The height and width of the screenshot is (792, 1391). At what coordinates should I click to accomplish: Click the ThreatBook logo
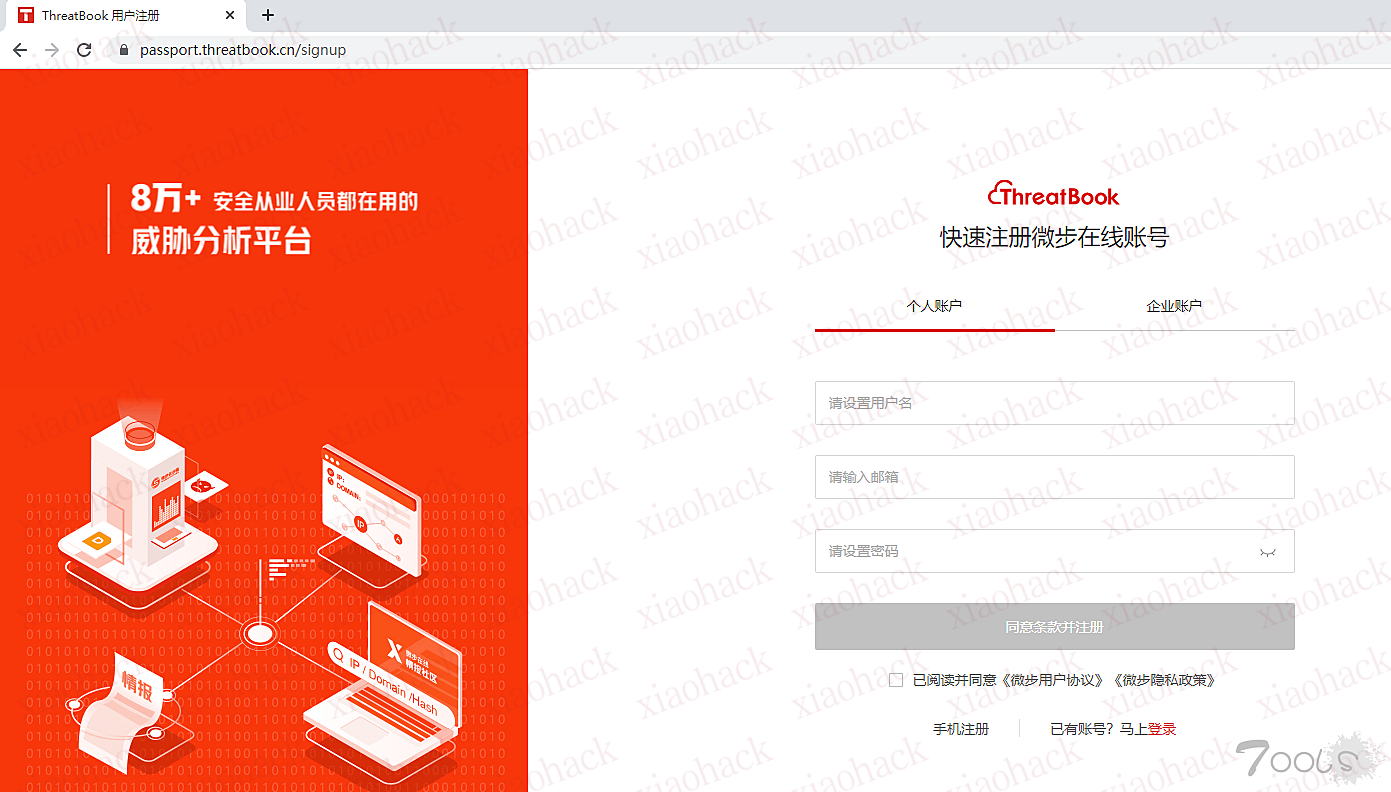tap(1053, 195)
